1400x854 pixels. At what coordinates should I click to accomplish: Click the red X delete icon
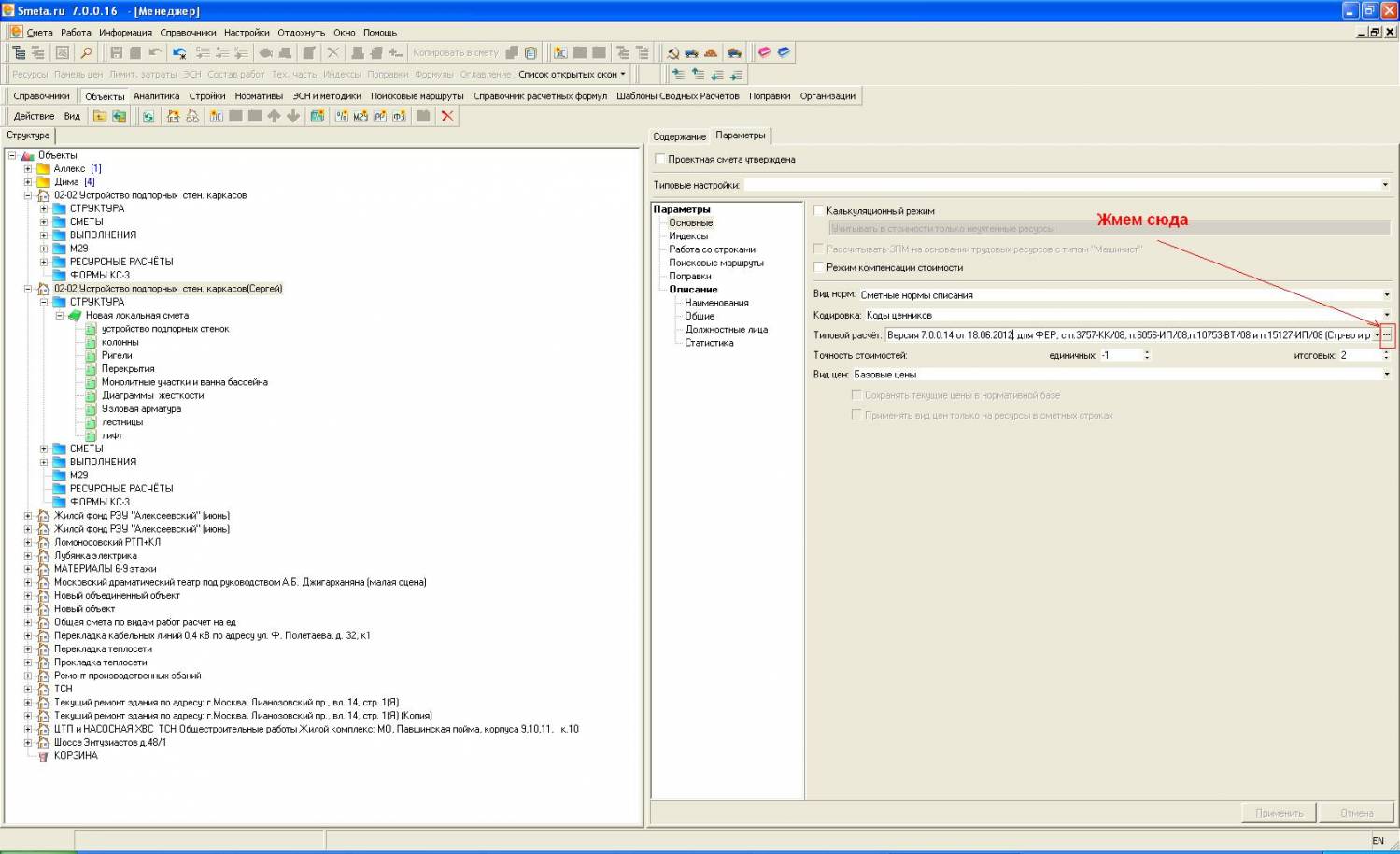pyautogui.click(x=447, y=116)
